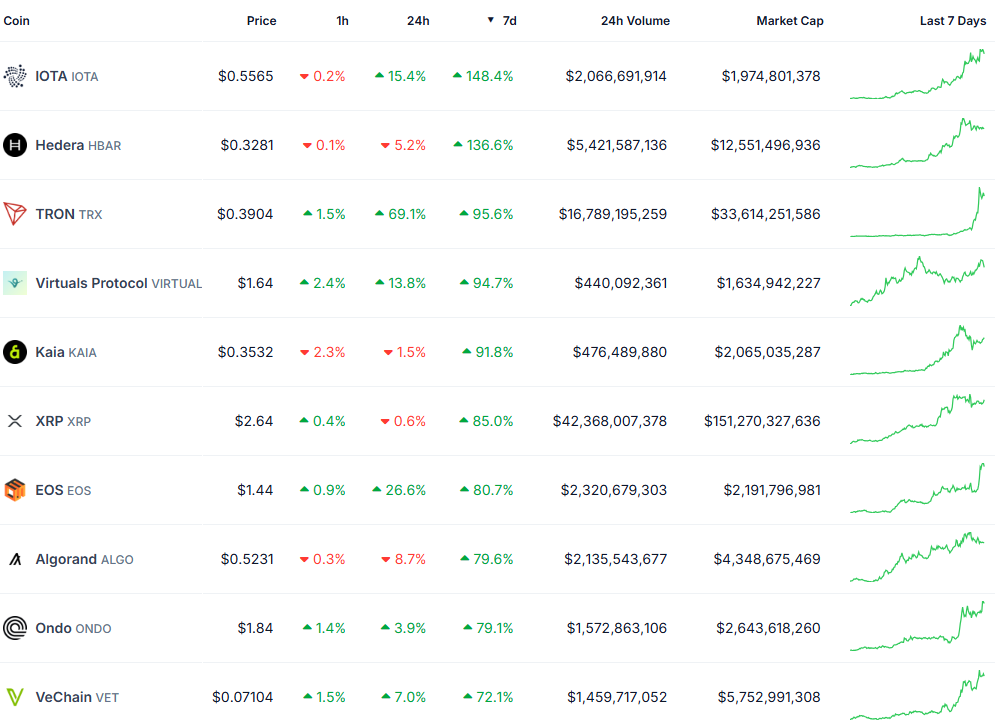This screenshot has width=1000, height=724.
Task: View Virtuals Protocol 7-day sparkline chart
Action: [918, 281]
